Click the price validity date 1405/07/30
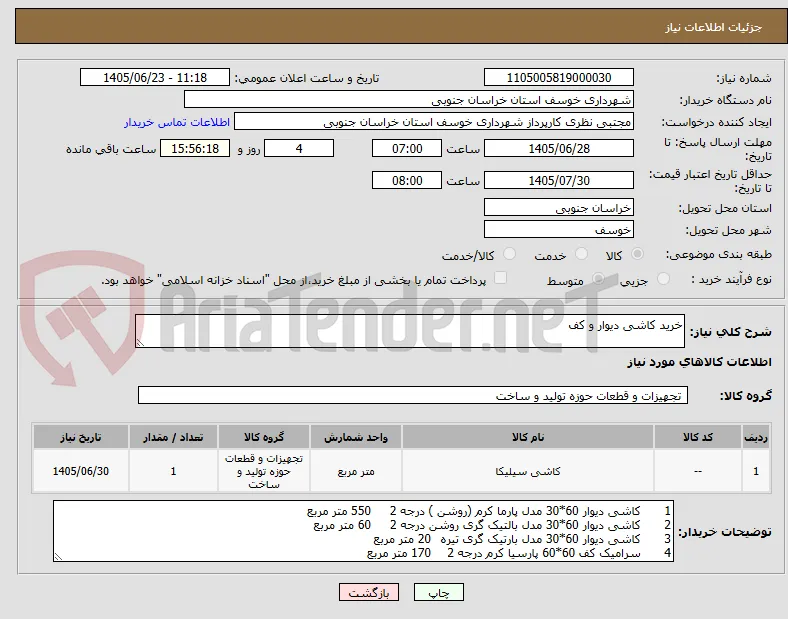Image resolution: width=788 pixels, height=619 pixels. point(559,180)
